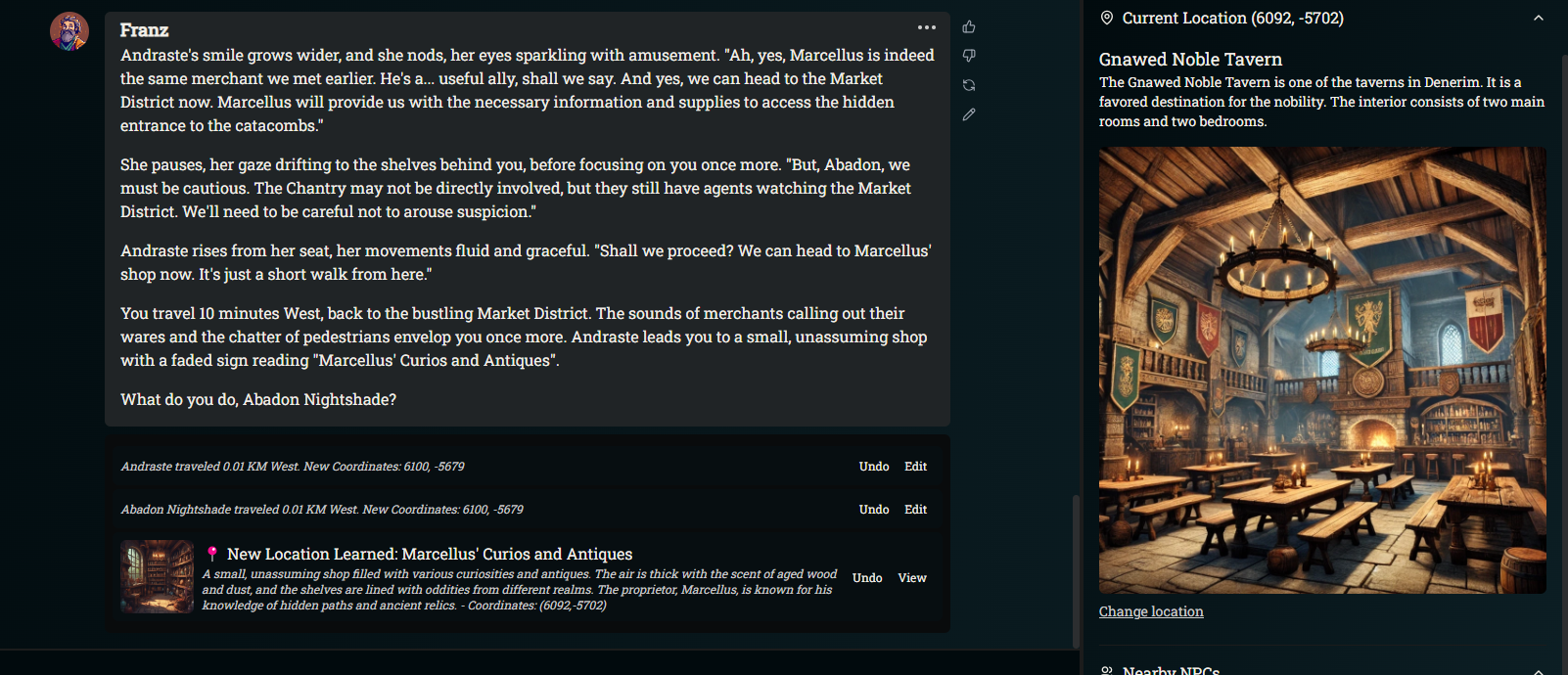Undo Abadon Nightshade's travel event
This screenshot has height=675, width=1568.
[874, 510]
